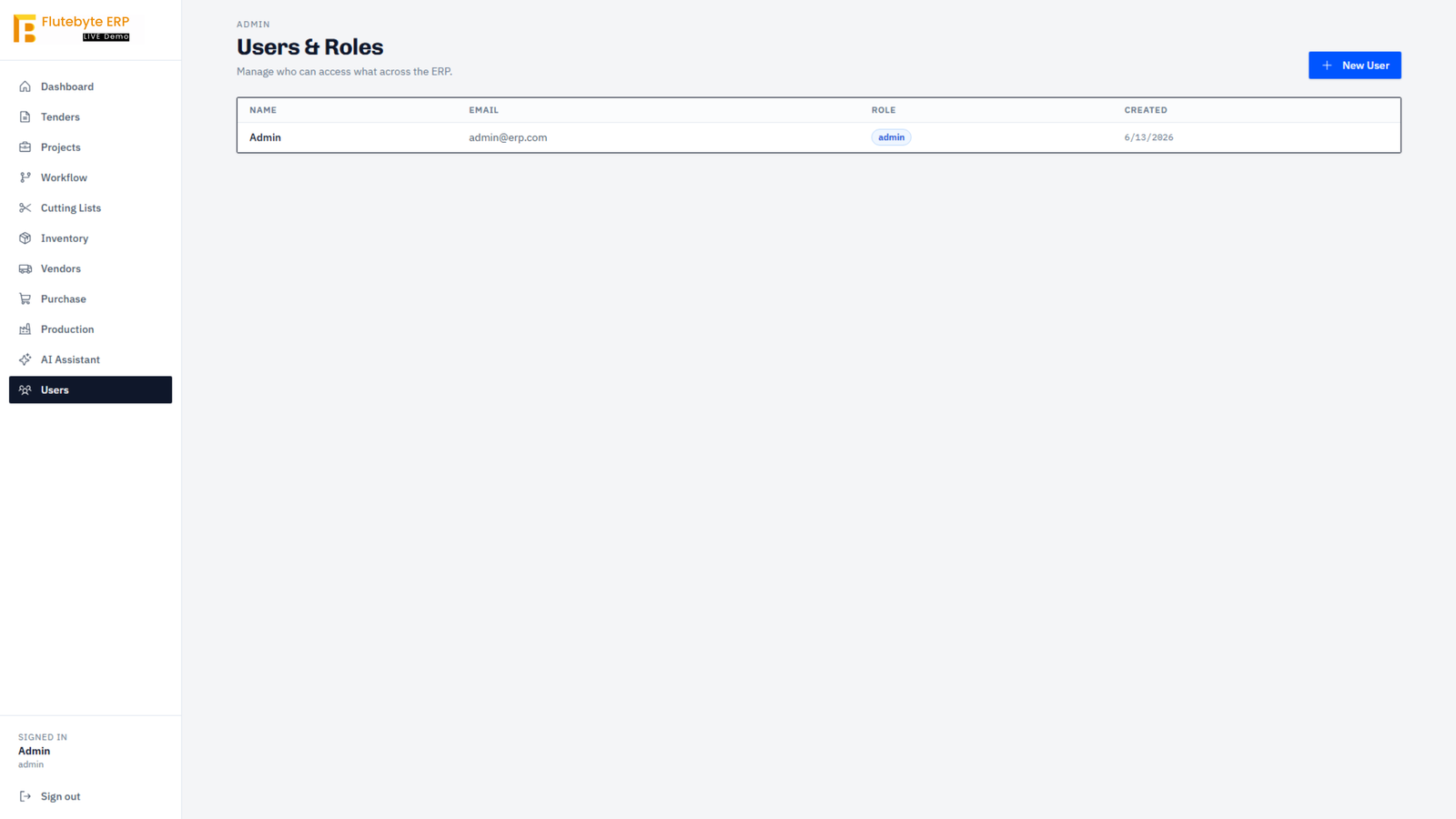Open Cutting Lists page
The width and height of the screenshot is (1456, 819).
pyautogui.click(x=90, y=207)
